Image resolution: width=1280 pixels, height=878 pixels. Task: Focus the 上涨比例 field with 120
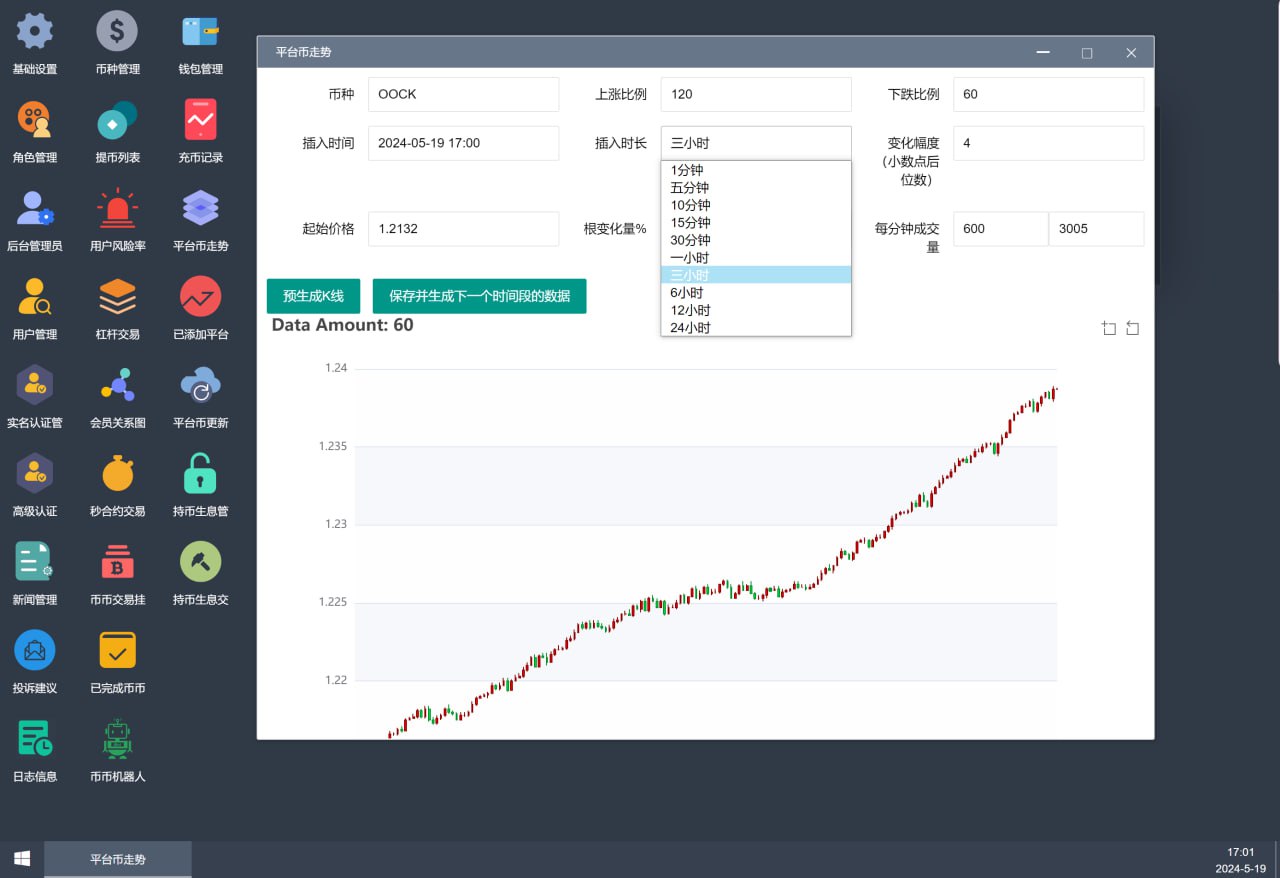pyautogui.click(x=756, y=94)
